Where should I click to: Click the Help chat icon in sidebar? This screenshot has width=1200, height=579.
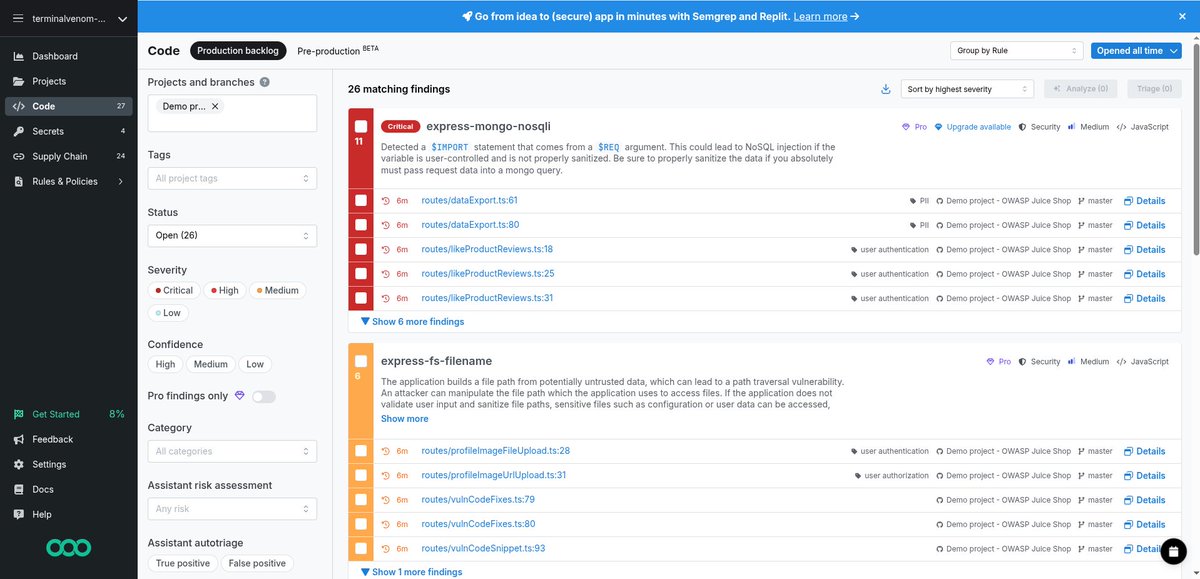[x=19, y=514]
